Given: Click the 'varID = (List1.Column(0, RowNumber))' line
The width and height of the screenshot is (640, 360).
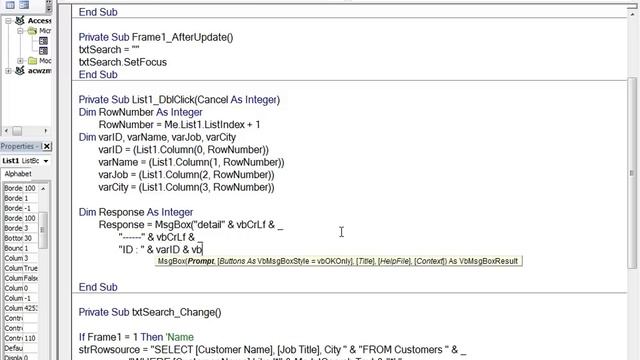Looking at the screenshot, I should (x=184, y=150).
